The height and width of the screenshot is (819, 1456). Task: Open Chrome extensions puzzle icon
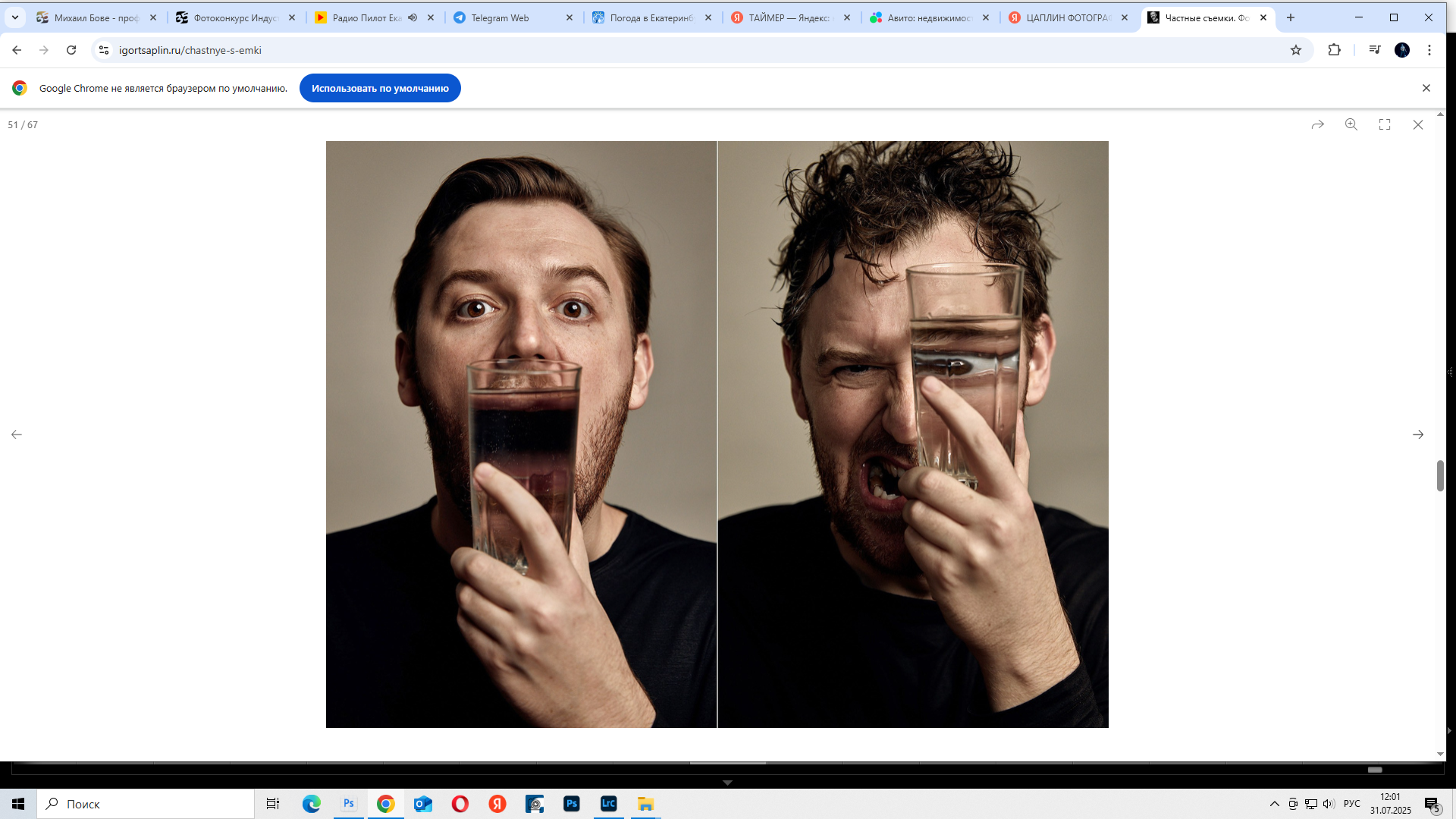pyautogui.click(x=1335, y=50)
